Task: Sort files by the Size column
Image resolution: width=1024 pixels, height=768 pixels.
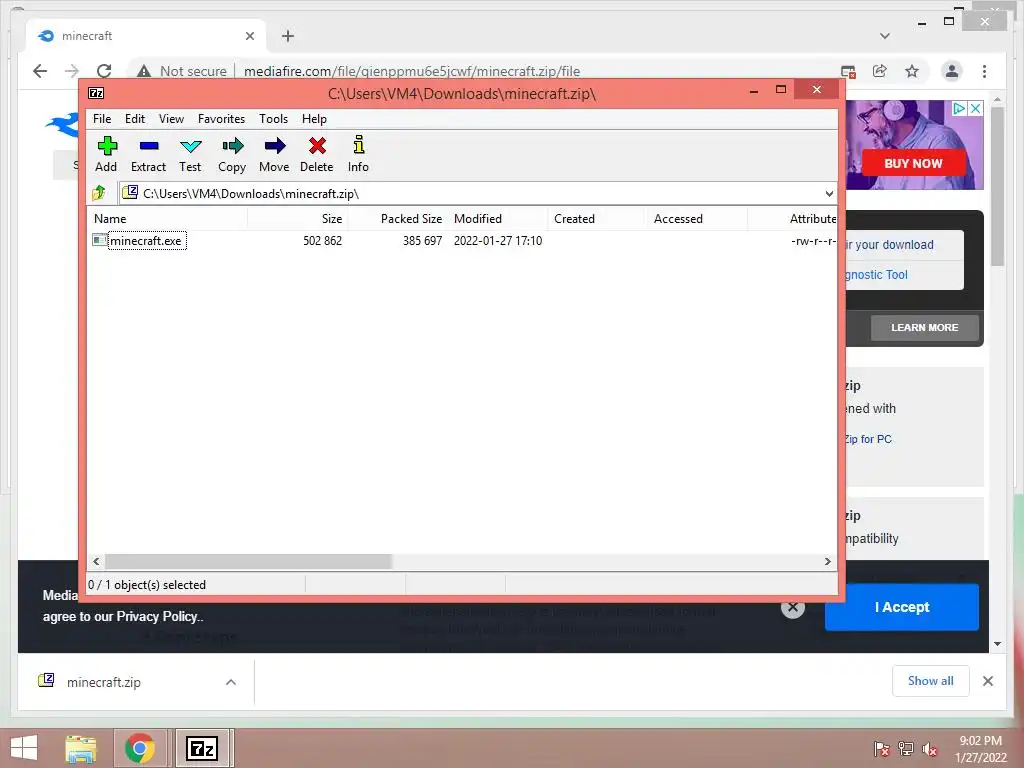Action: click(x=297, y=219)
